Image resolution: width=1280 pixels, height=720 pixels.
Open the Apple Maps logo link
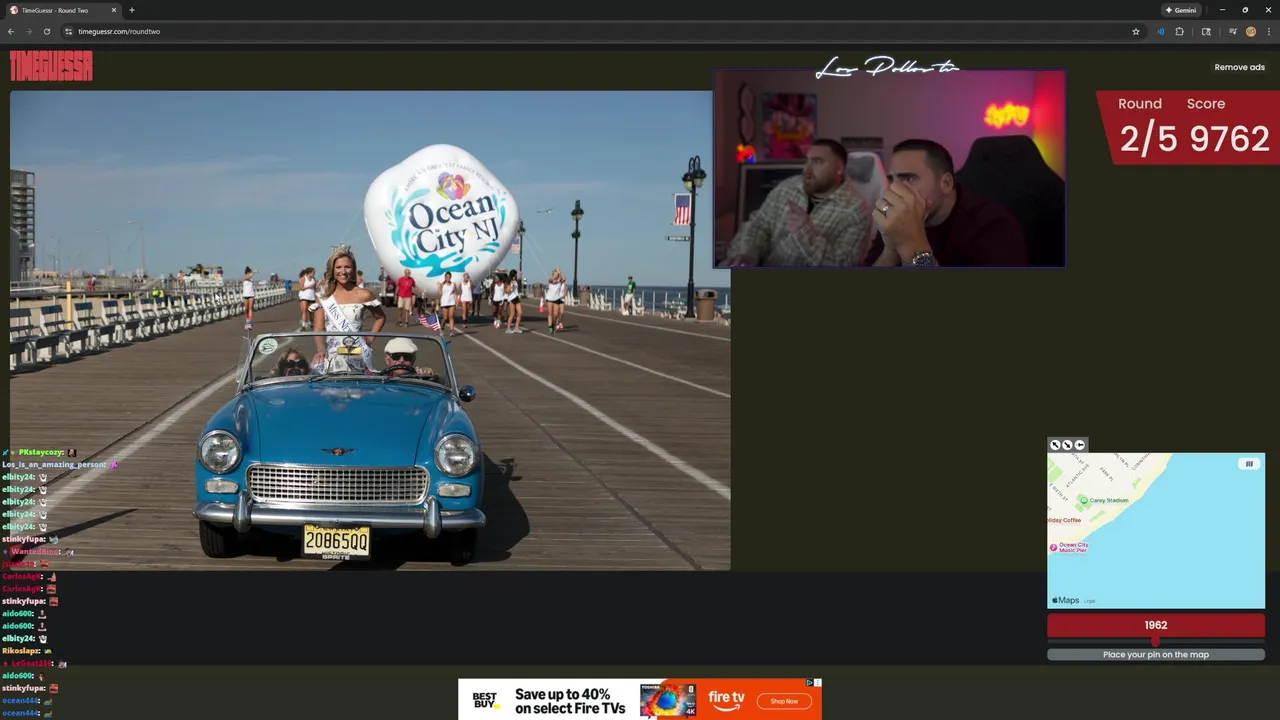click(x=1065, y=600)
